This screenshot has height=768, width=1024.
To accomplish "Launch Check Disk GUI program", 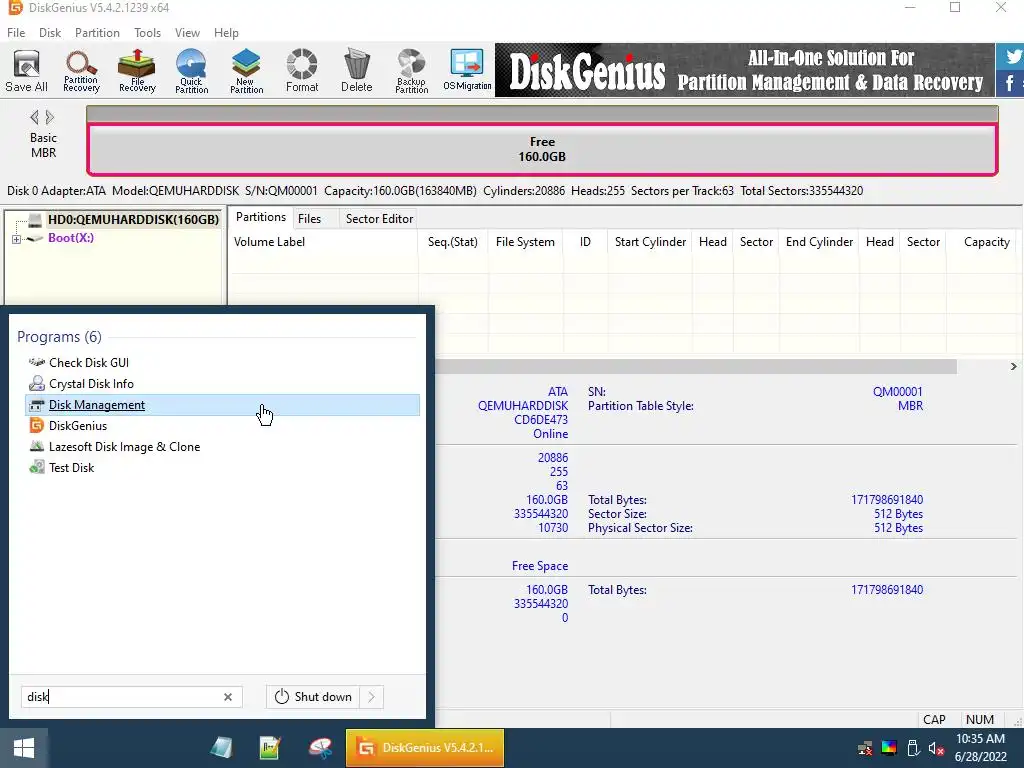I will point(222,362).
